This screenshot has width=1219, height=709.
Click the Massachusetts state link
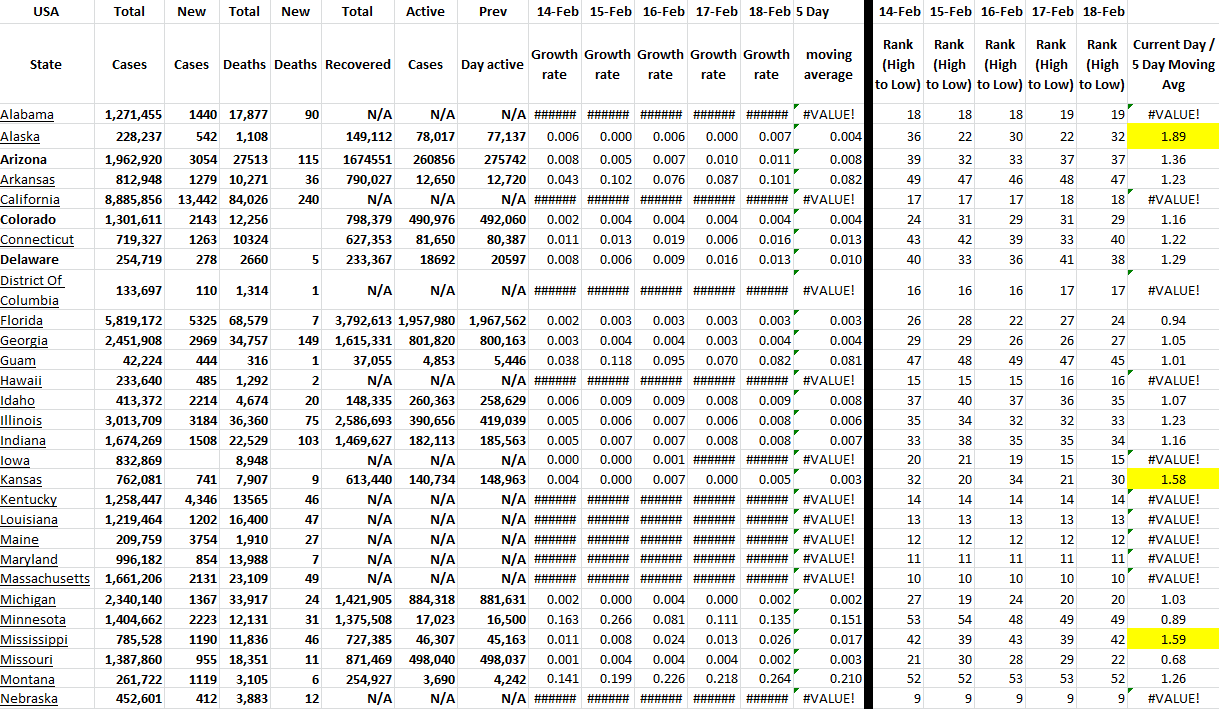click(x=45, y=579)
